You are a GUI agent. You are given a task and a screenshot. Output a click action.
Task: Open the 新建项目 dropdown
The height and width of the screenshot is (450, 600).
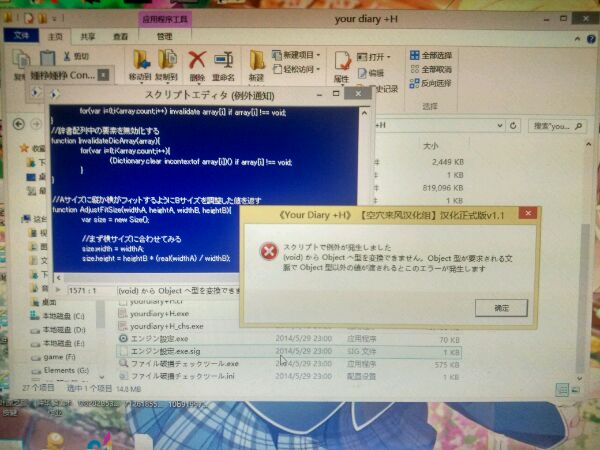(296, 55)
